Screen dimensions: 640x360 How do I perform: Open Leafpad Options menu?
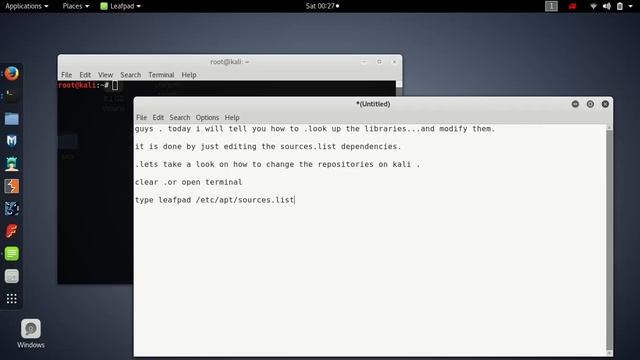click(207, 118)
